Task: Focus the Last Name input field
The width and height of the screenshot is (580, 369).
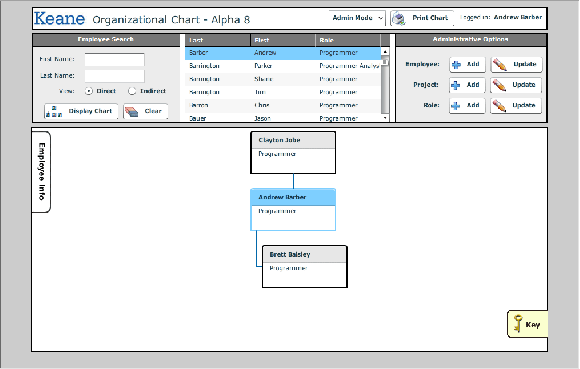Action: [114, 76]
